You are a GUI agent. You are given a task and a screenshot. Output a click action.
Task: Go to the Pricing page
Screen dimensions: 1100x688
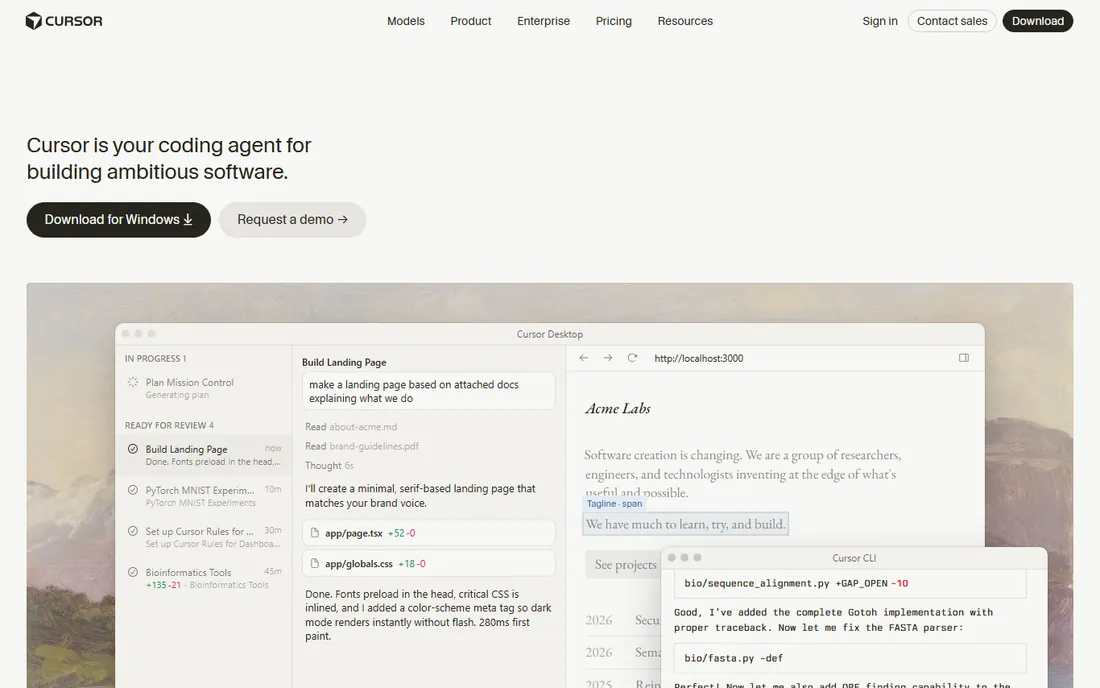click(x=614, y=21)
